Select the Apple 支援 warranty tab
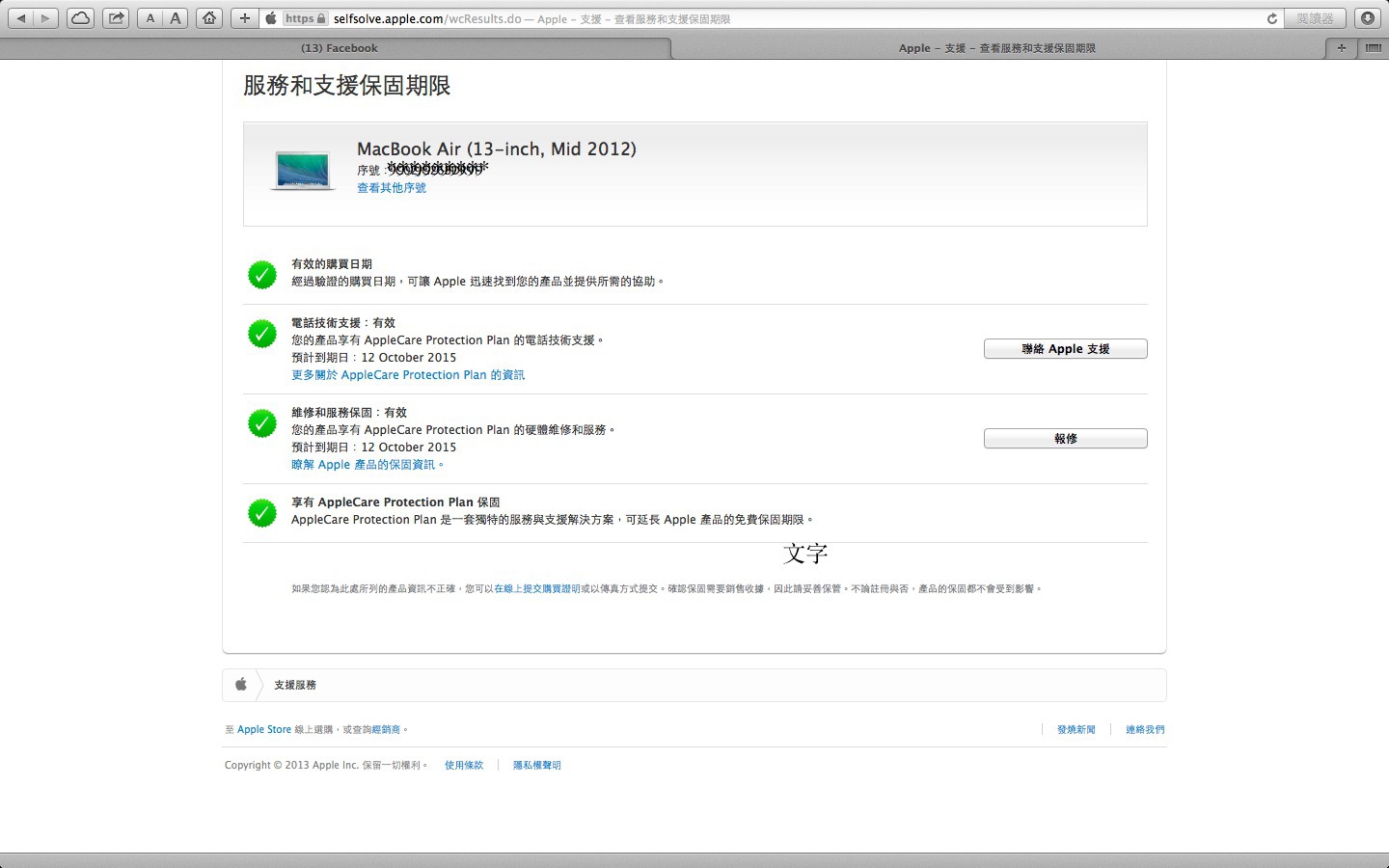 (x=996, y=48)
